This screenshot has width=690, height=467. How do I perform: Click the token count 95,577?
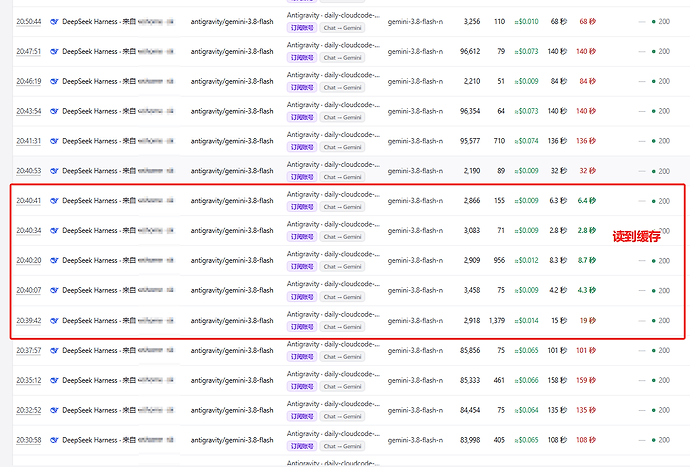pos(470,141)
